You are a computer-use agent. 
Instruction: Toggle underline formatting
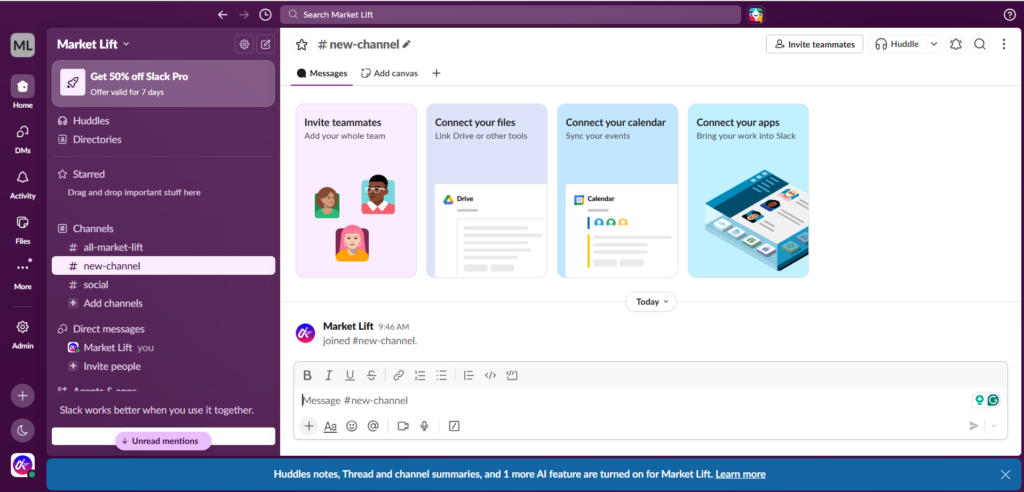pyautogui.click(x=350, y=375)
